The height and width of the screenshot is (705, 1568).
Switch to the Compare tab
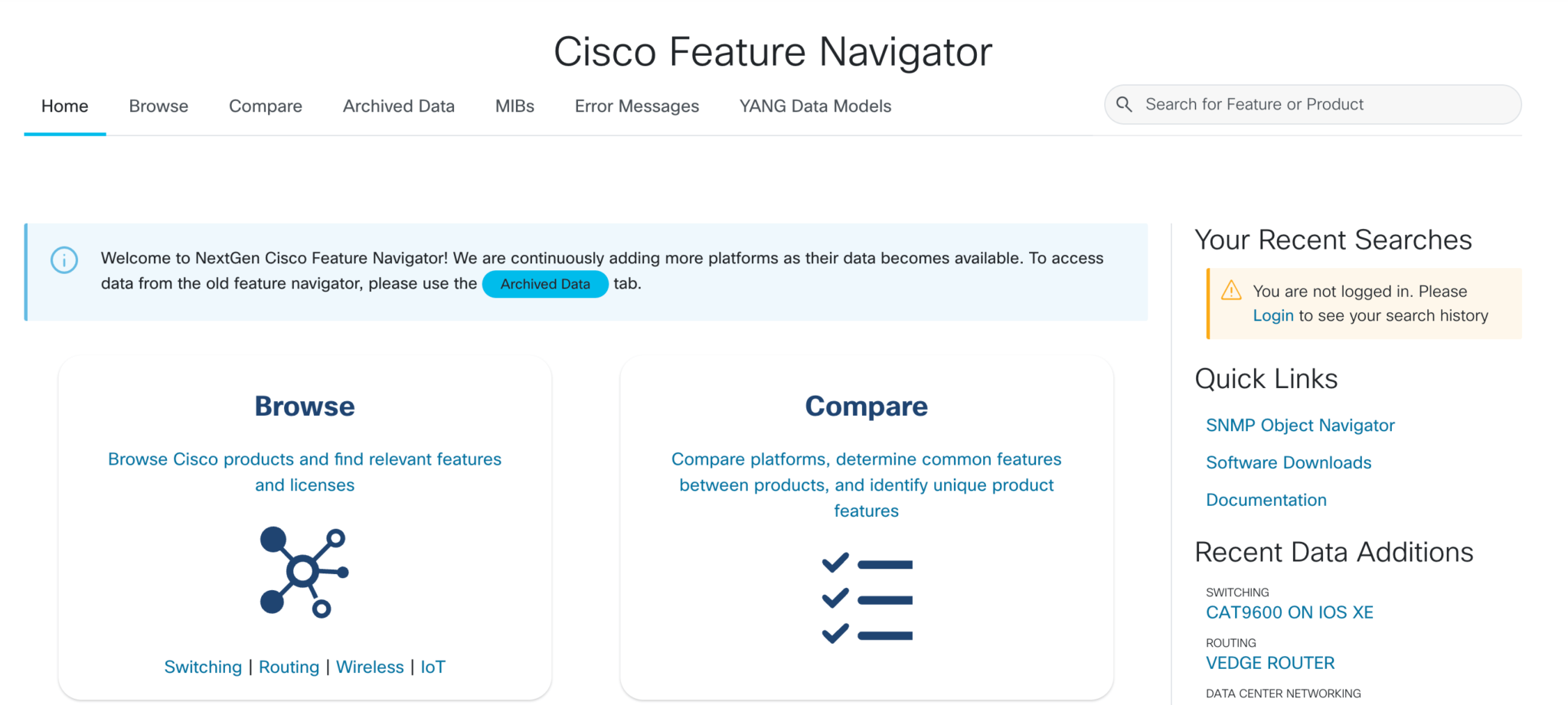[x=265, y=106]
